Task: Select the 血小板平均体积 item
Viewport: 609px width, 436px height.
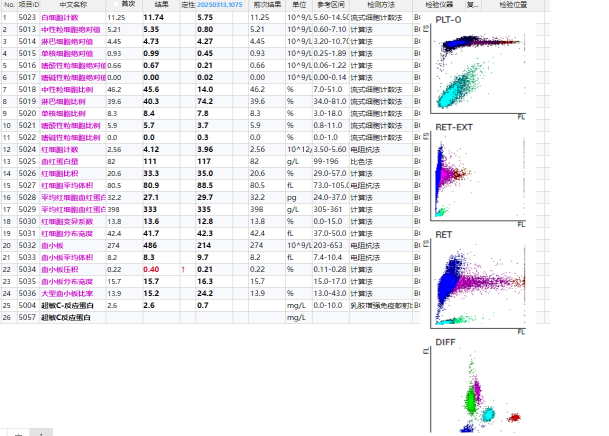Action: (67, 257)
